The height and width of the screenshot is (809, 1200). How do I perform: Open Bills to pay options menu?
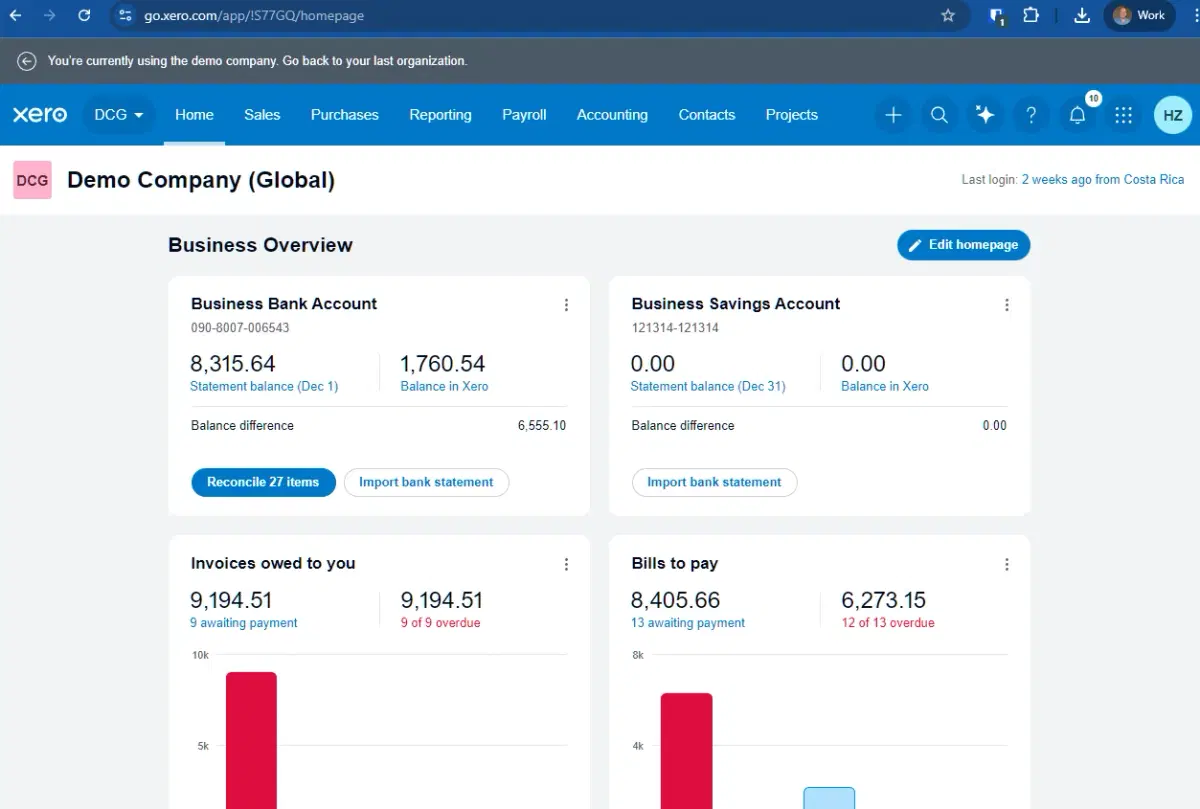1006,564
